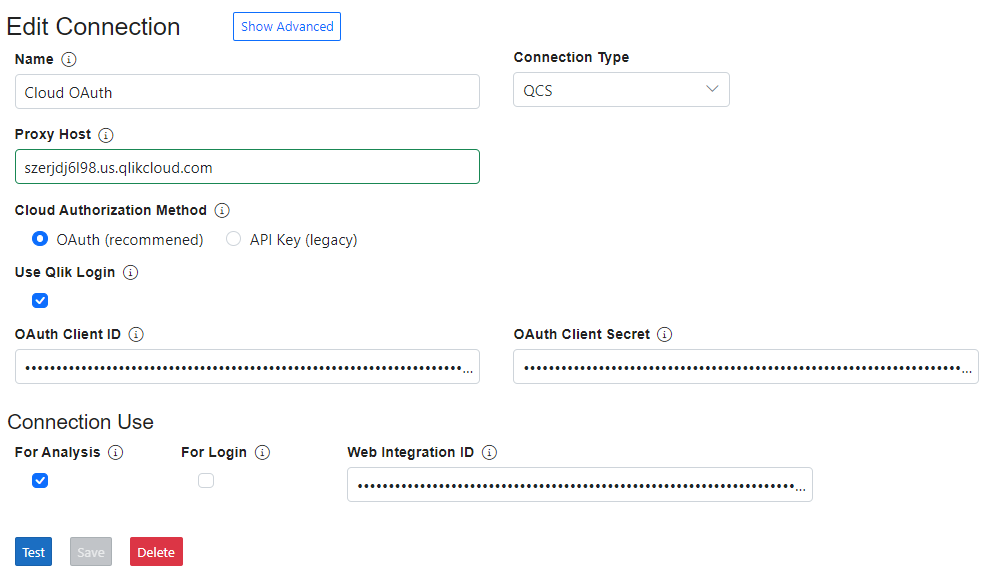Click the OAuth Client Secret info icon
The height and width of the screenshot is (585, 994).
665,335
